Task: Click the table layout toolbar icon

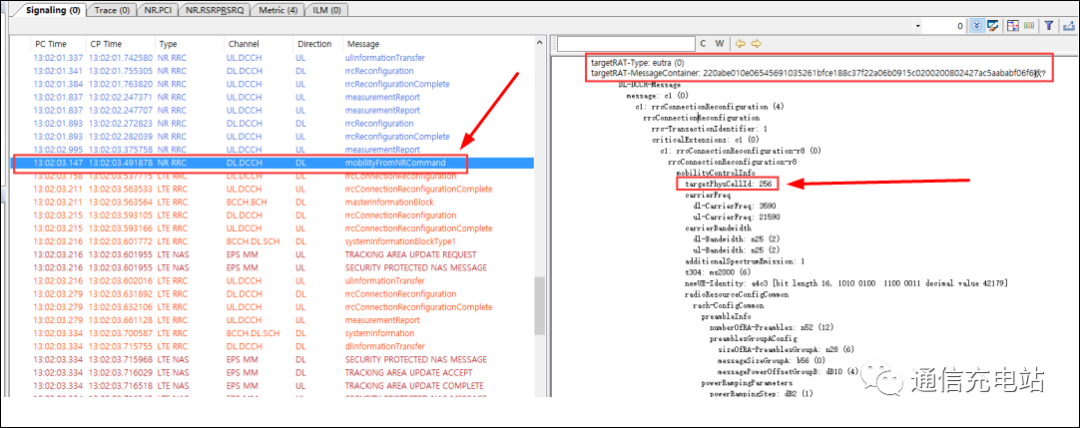Action: [1013, 26]
